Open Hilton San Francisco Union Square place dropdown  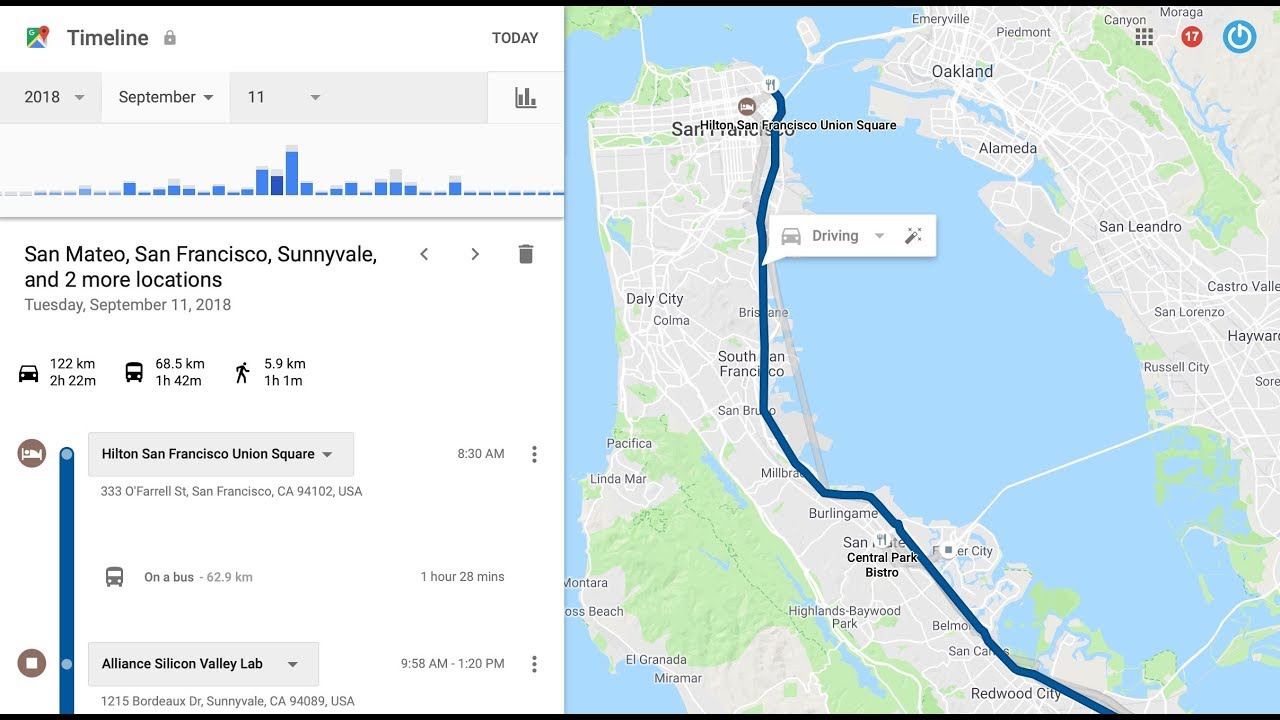pyautogui.click(x=221, y=454)
